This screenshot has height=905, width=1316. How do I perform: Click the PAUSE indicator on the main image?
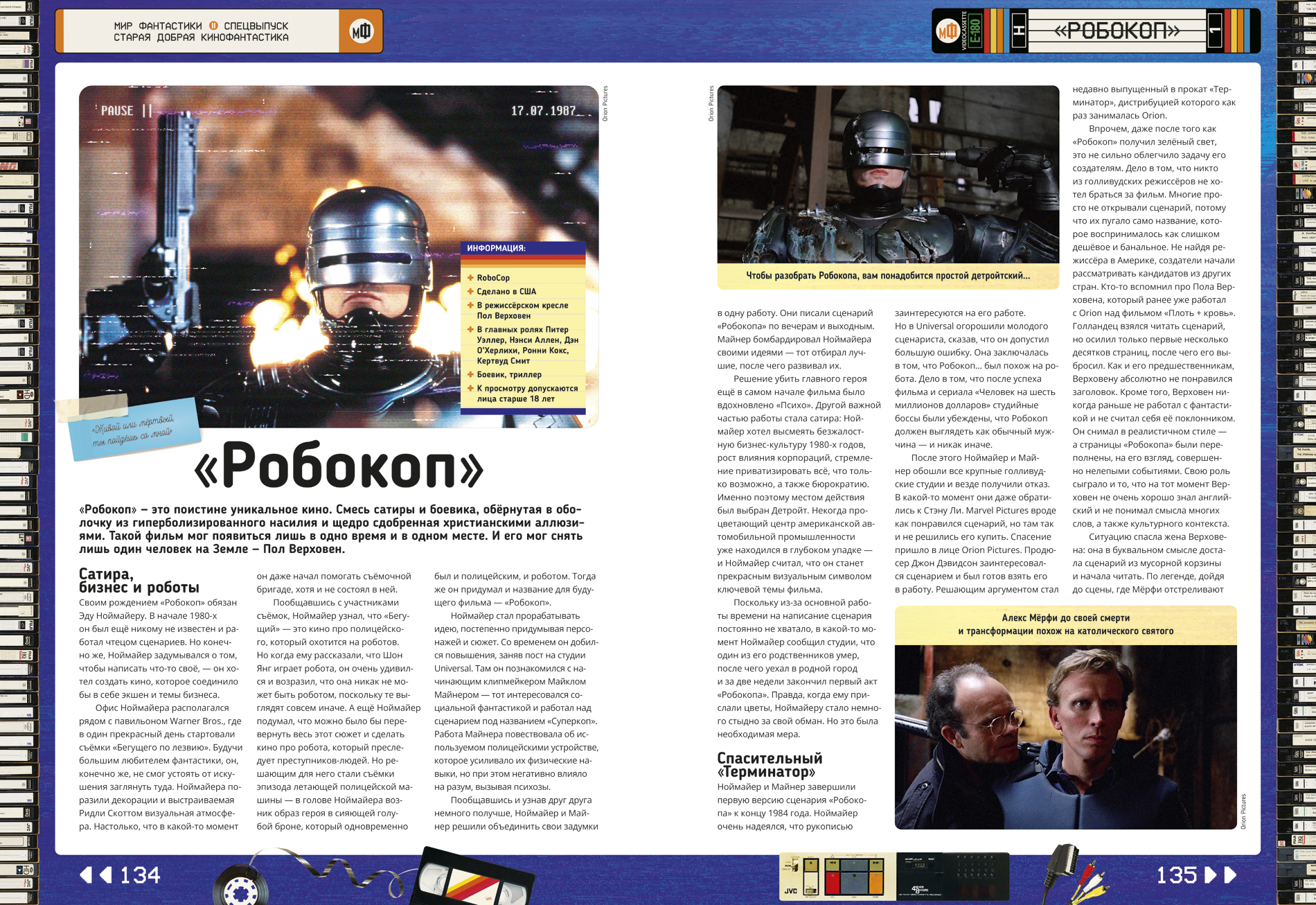pyautogui.click(x=126, y=111)
